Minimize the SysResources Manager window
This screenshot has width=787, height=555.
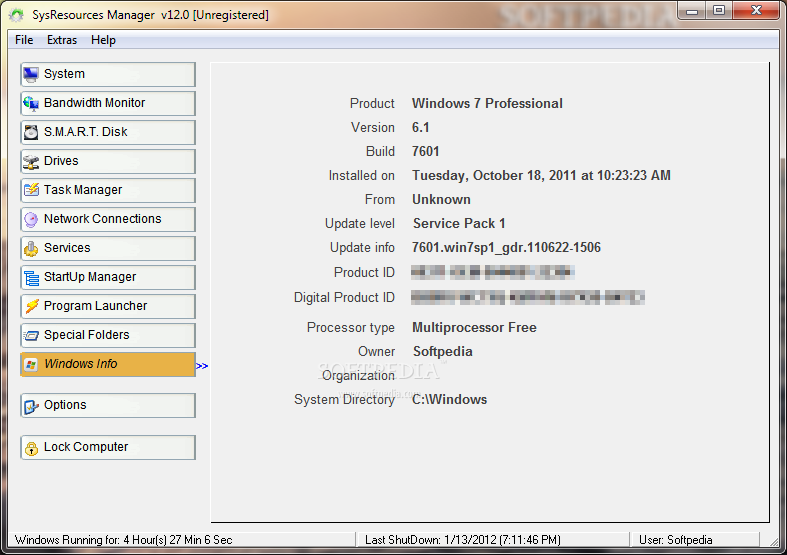(693, 11)
